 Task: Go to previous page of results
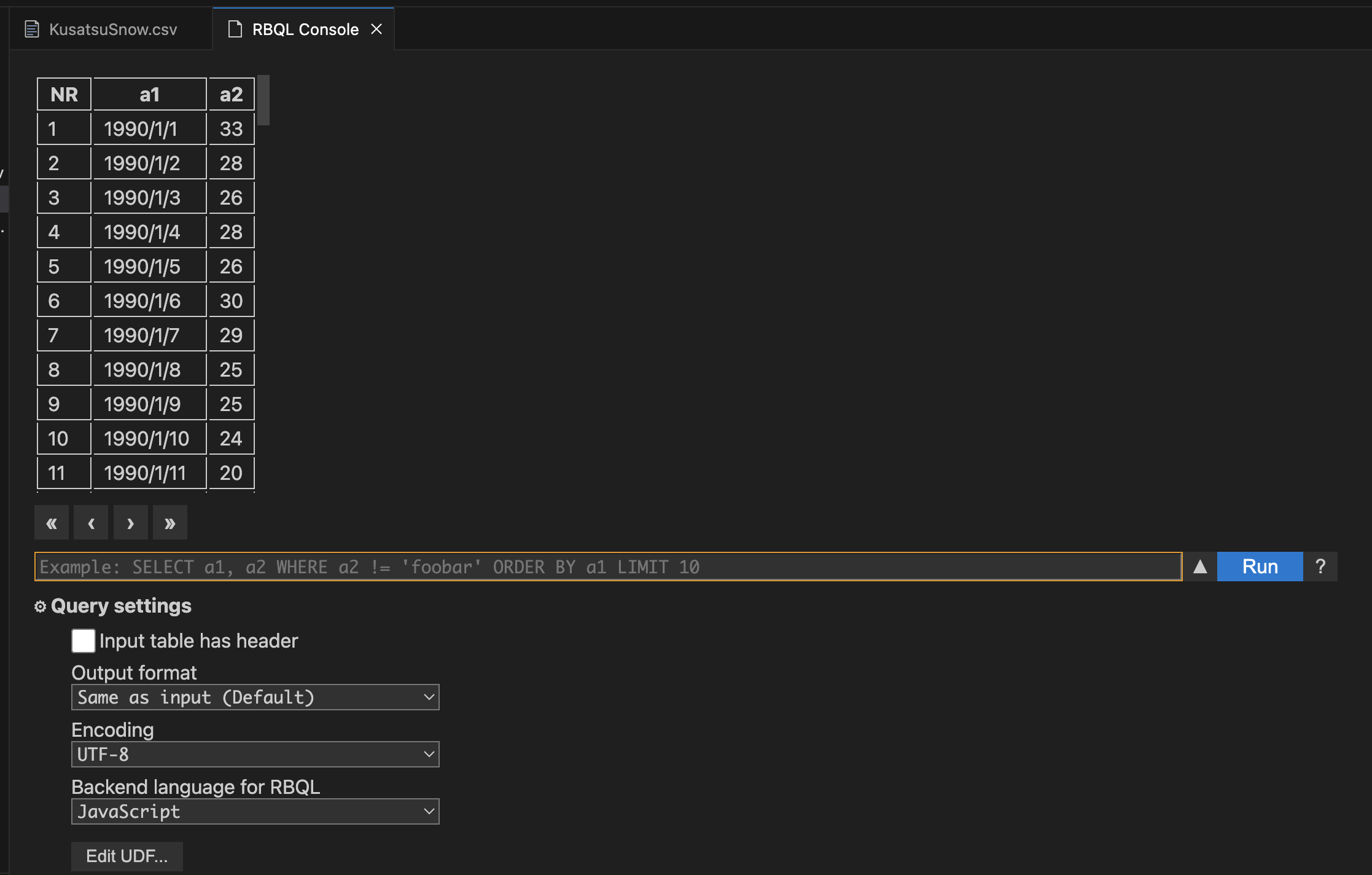(x=91, y=523)
